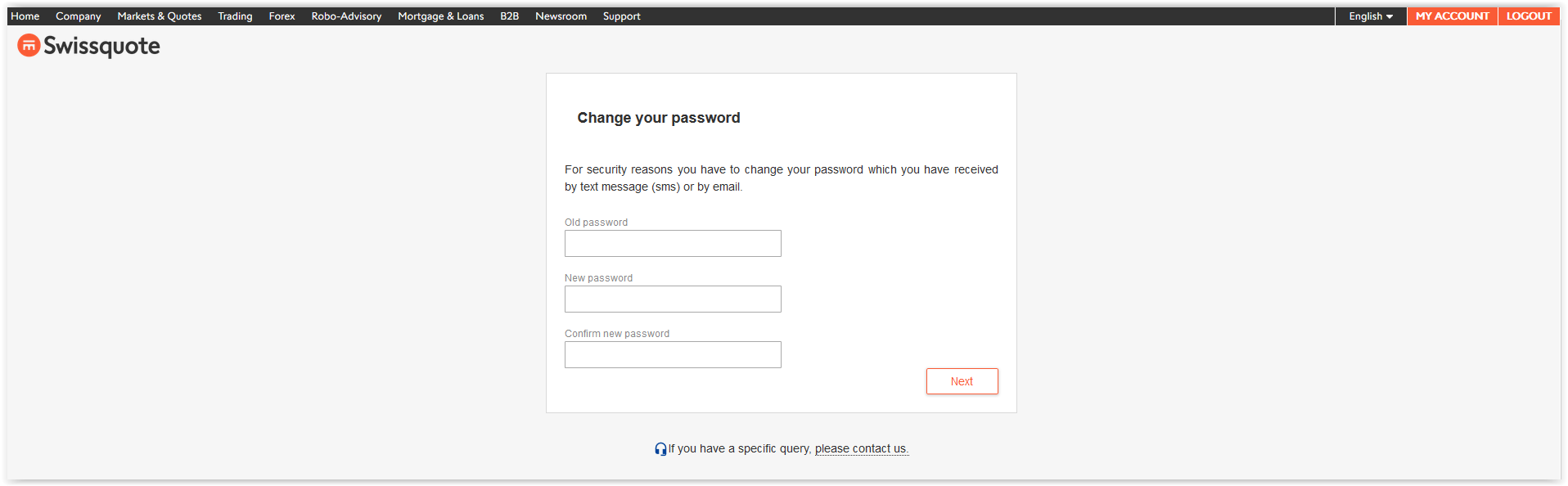Open the Newsroom menu

pos(561,16)
